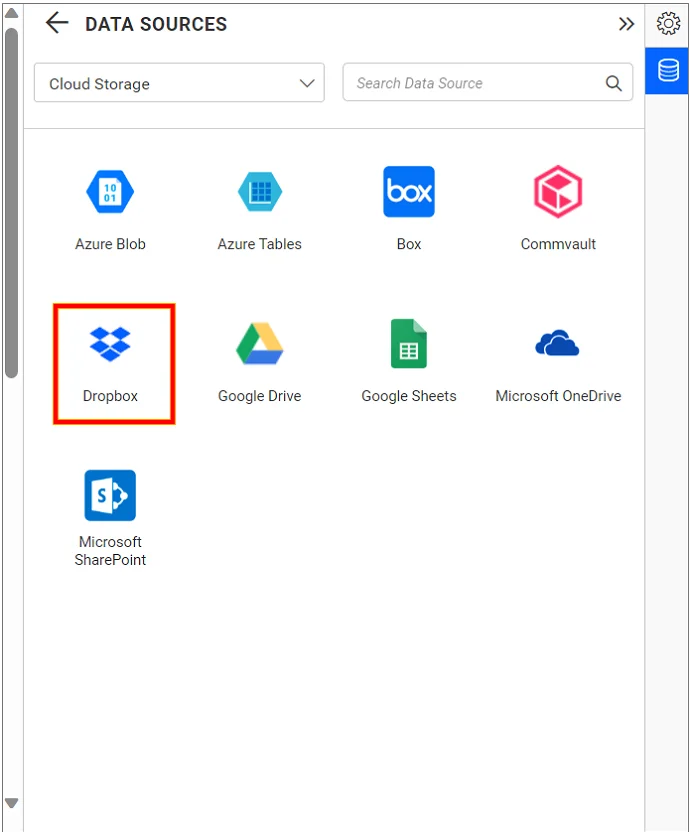Select the Azure Blob data source icon
The height and width of the screenshot is (832, 689).
pyautogui.click(x=110, y=192)
